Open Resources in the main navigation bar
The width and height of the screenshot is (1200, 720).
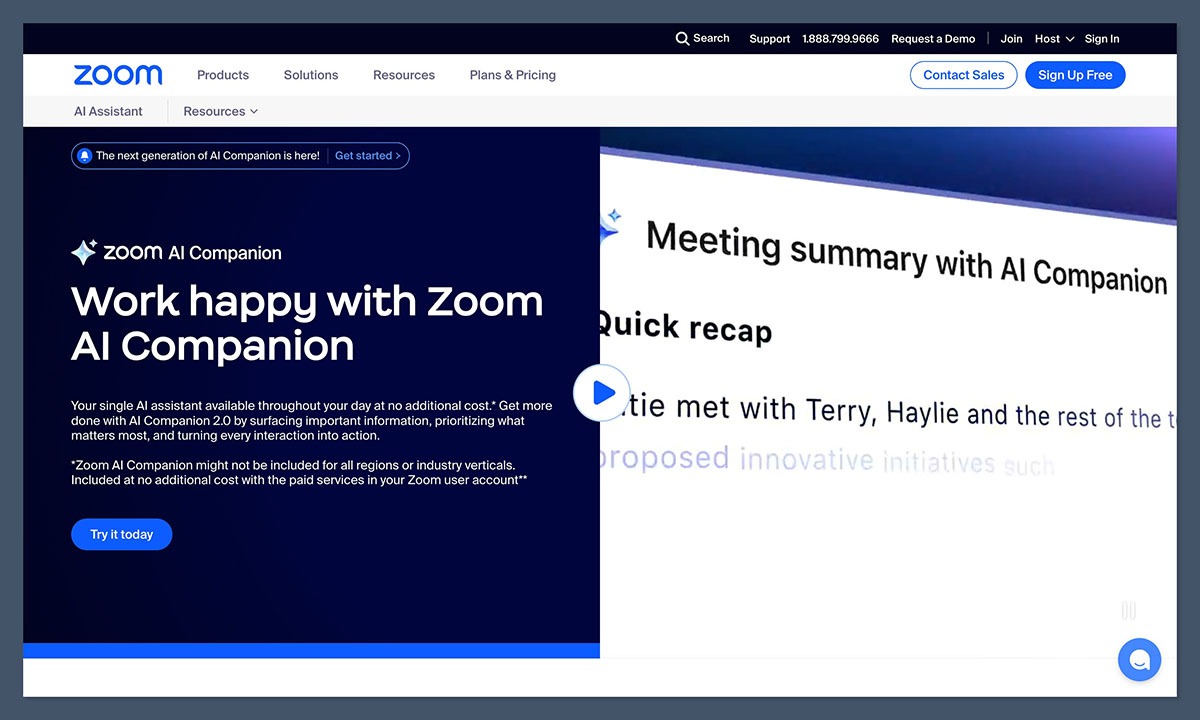click(x=404, y=75)
